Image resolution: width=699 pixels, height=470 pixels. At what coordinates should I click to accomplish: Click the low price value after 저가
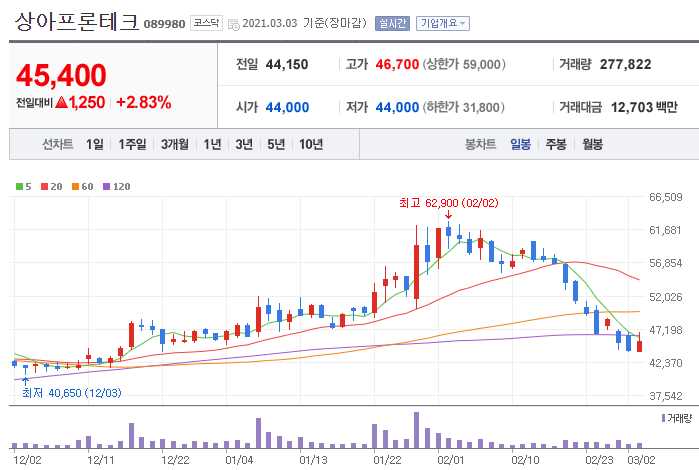click(397, 107)
